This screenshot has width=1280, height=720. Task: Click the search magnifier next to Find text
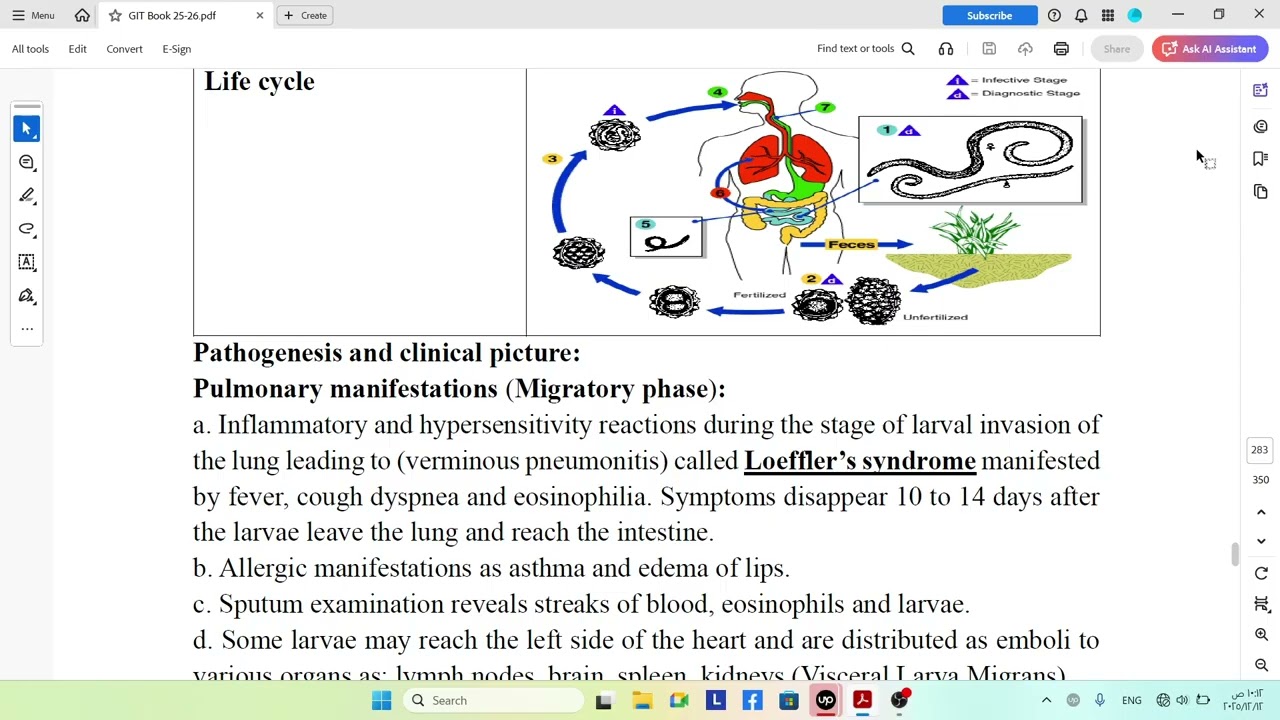click(908, 48)
